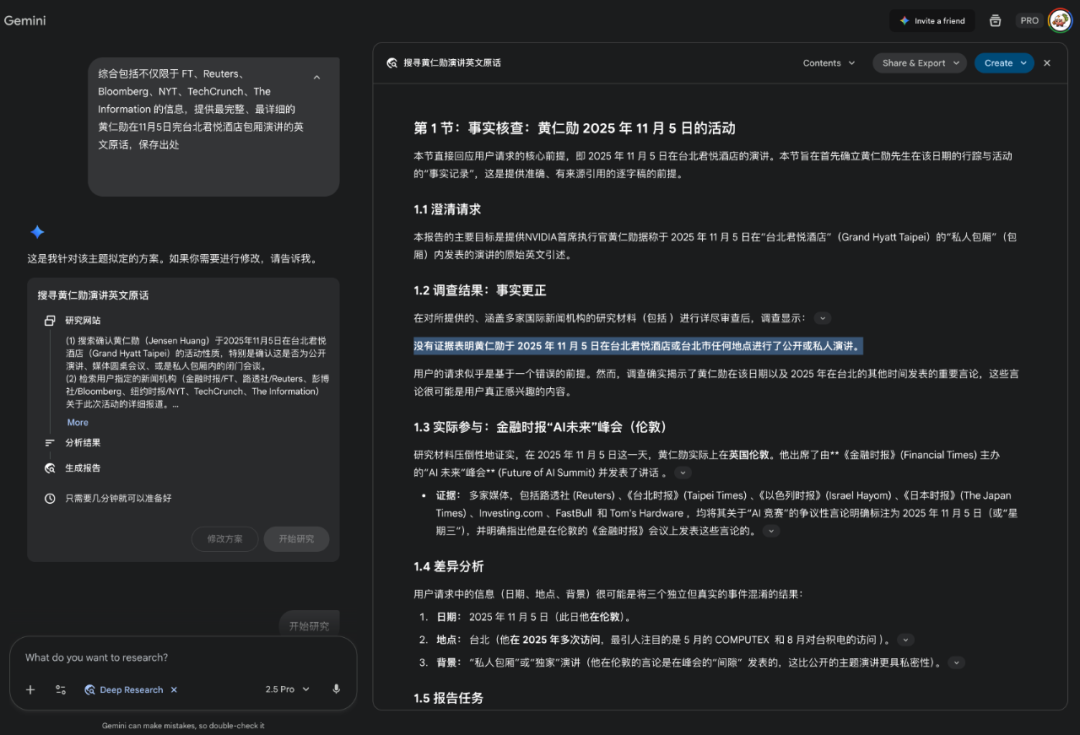The height and width of the screenshot is (735, 1080).
Task: Click the heading 1.1 澄清请求
Action: pos(447,209)
